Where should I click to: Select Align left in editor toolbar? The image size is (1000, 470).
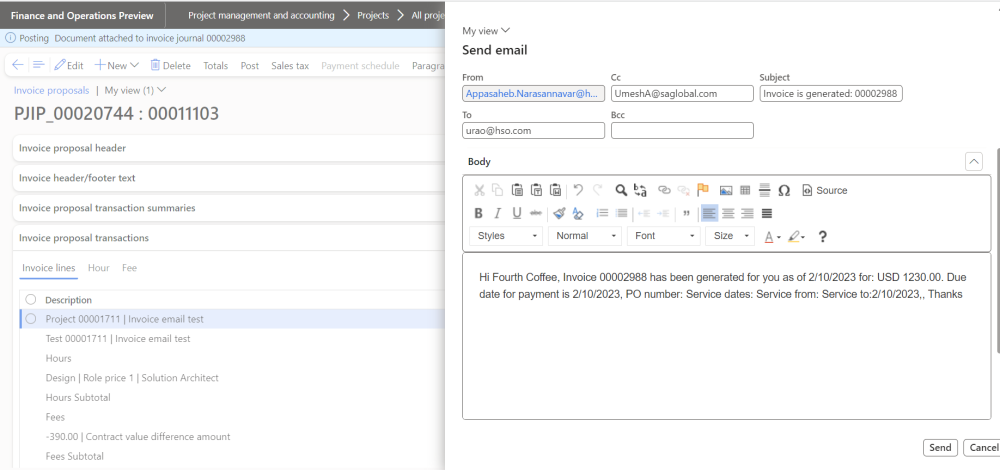(709, 213)
